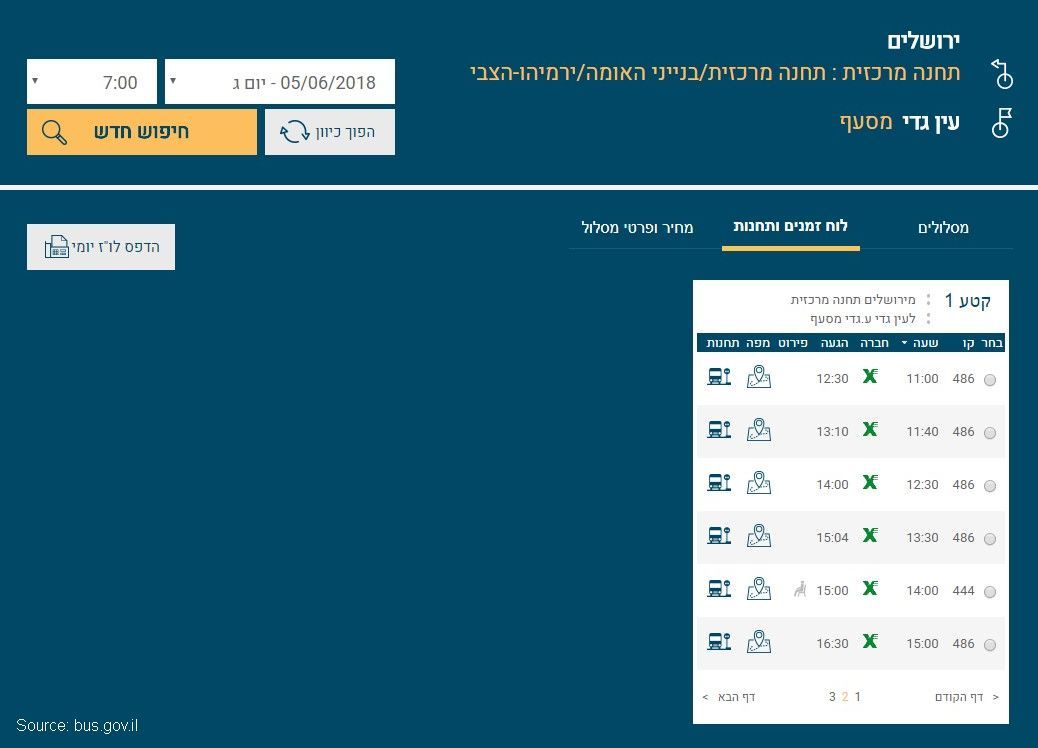This screenshot has height=748, width=1038.
Task: Click the חיפוש חדש search button
Action: pos(142,132)
